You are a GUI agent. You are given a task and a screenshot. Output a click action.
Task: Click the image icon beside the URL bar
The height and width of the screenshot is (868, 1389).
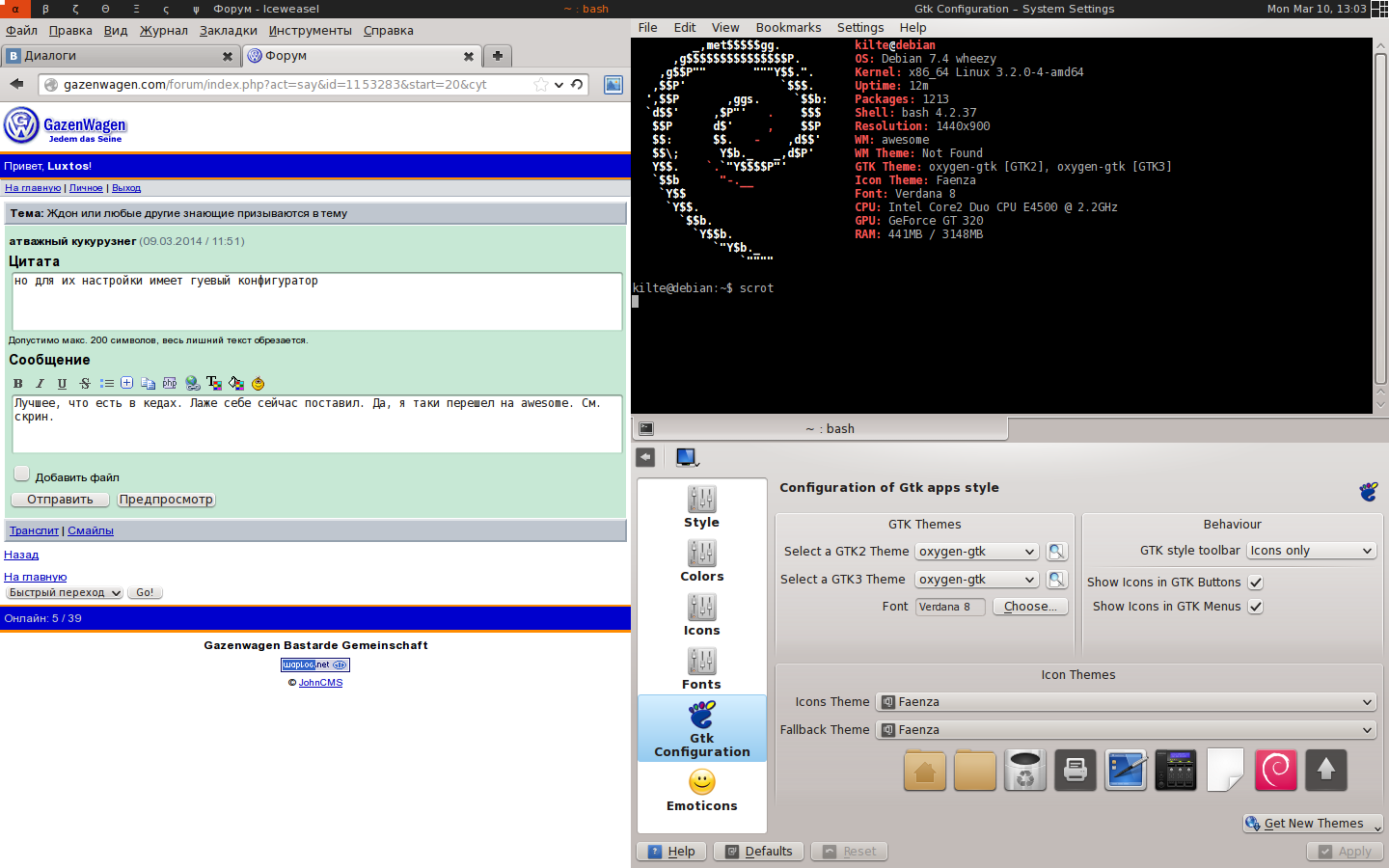point(613,84)
